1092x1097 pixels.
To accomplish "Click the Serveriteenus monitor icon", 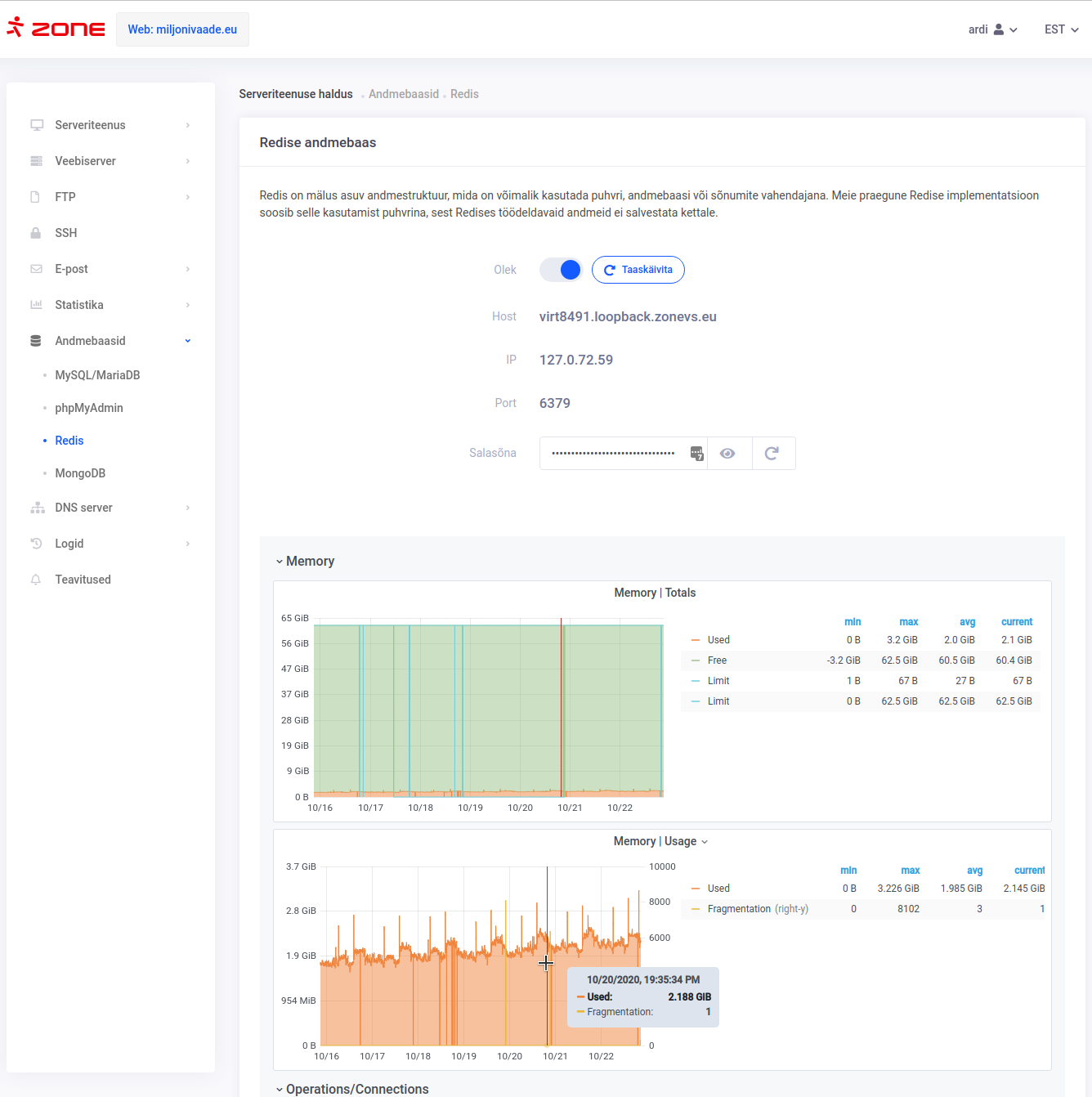I will point(37,125).
